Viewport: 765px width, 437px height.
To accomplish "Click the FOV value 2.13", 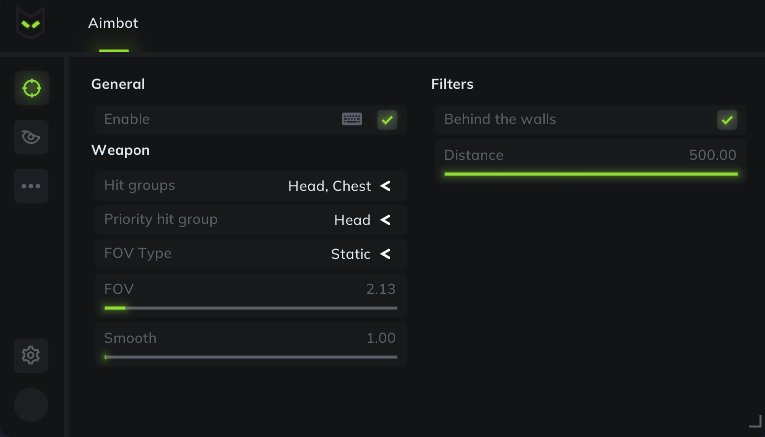I will (380, 289).
